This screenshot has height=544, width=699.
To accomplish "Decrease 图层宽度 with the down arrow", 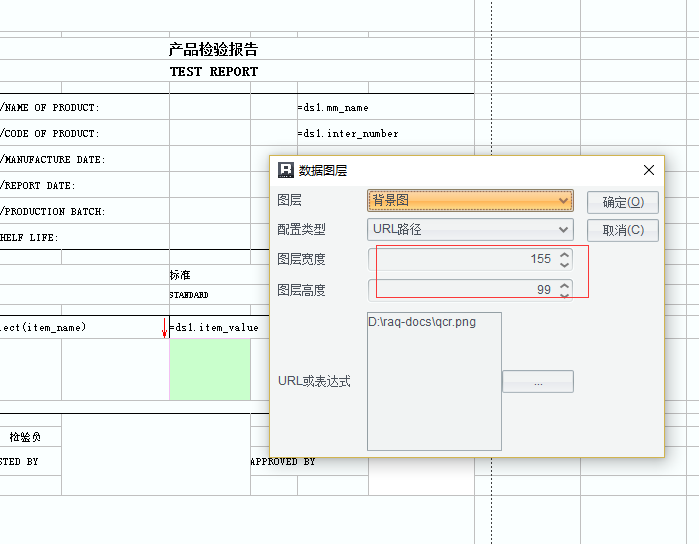I will pos(564,265).
